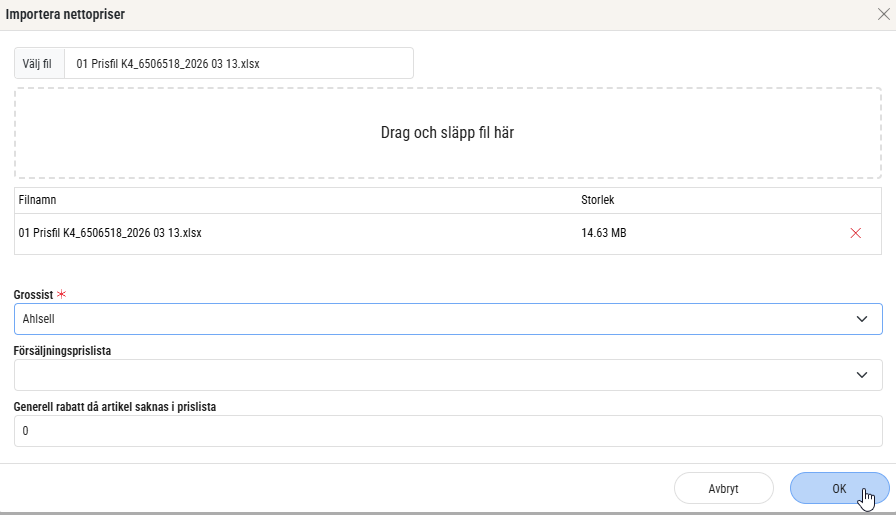Open the empty Försäljningsprislista dropdown
The image size is (896, 515).
tap(430, 375)
